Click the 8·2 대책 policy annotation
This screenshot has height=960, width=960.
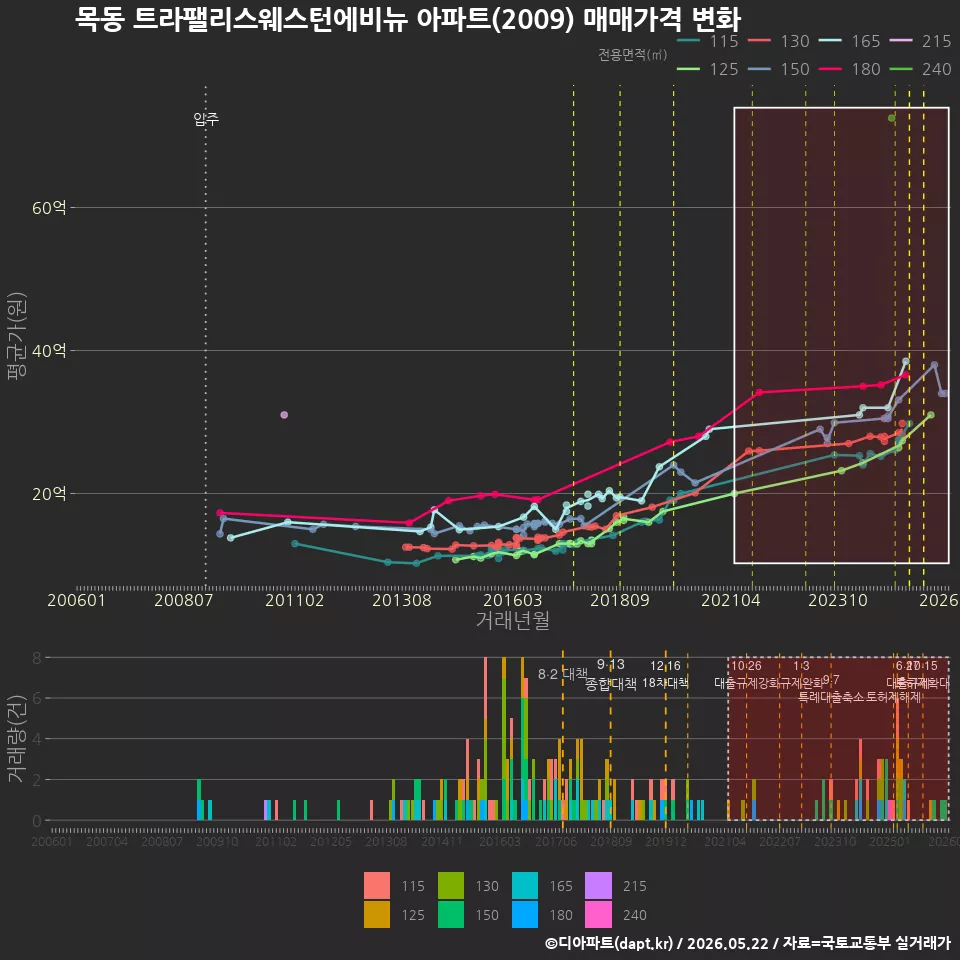pyautogui.click(x=563, y=674)
